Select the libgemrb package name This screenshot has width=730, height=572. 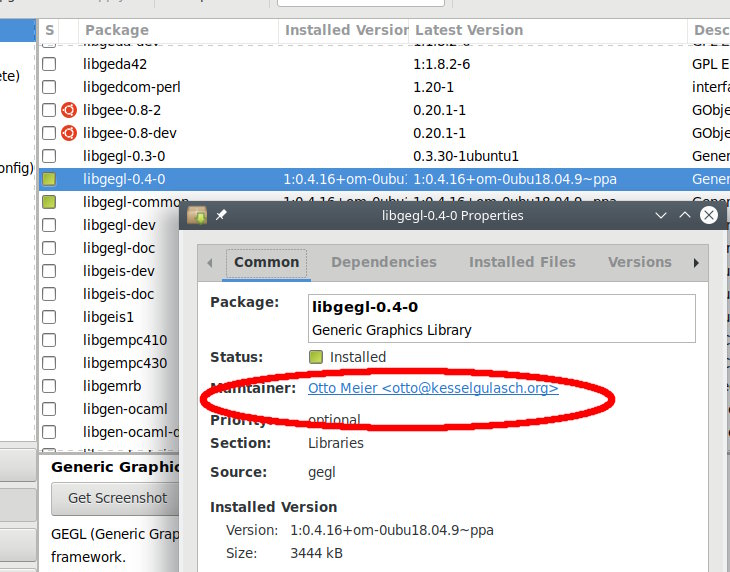coord(112,386)
